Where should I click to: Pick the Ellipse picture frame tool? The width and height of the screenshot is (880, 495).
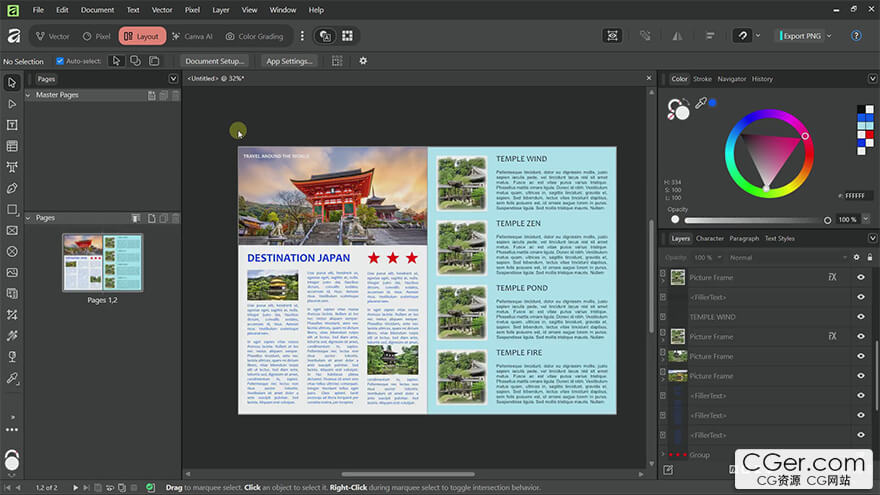12,251
